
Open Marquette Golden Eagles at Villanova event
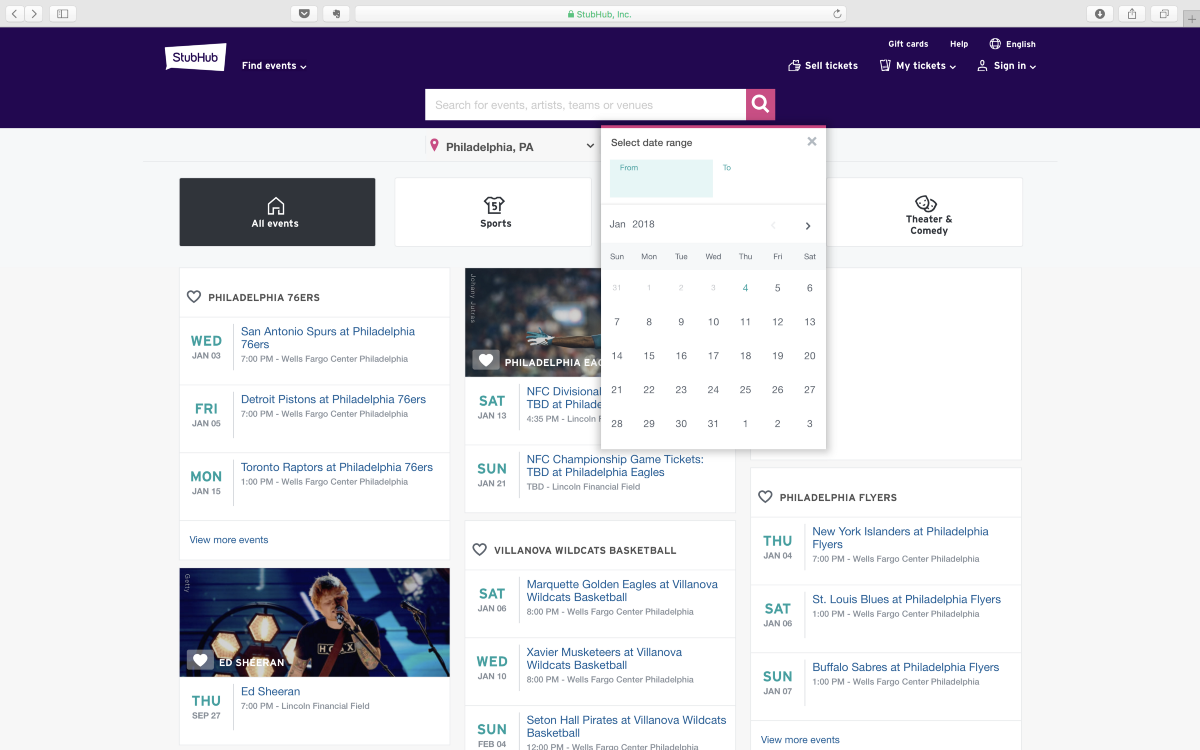pos(622,591)
